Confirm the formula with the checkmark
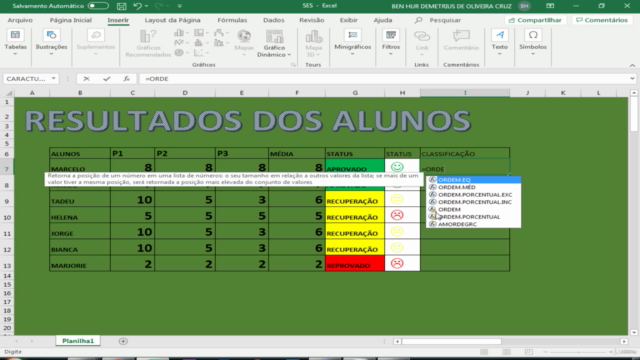This screenshot has height=360, width=640. [x=107, y=79]
